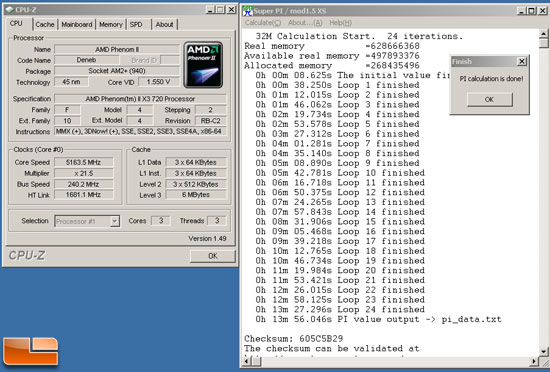Click the Super PI vertical scrollbar down arrow

pos(543,352)
